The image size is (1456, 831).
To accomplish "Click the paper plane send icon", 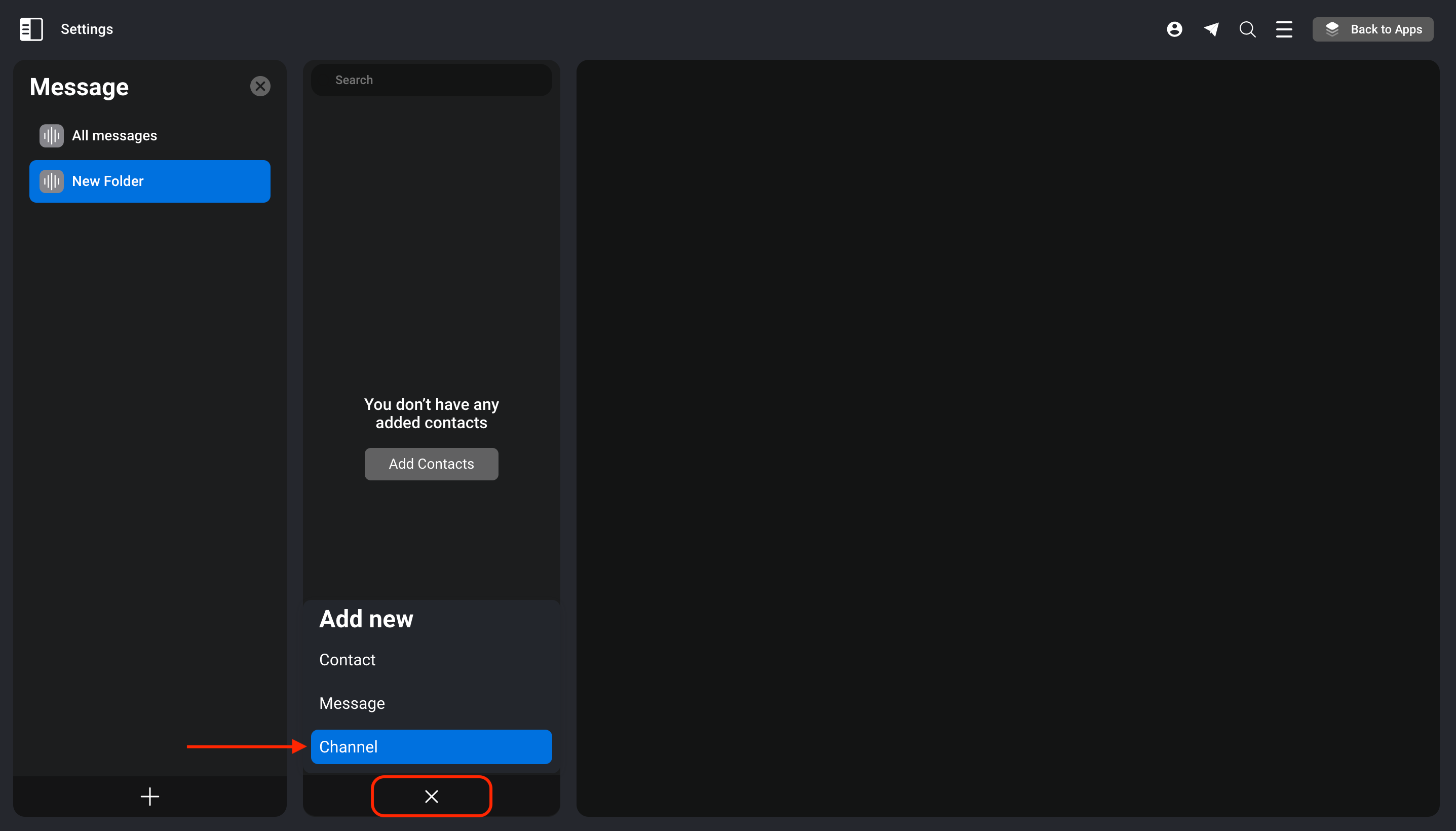I will point(1211,29).
